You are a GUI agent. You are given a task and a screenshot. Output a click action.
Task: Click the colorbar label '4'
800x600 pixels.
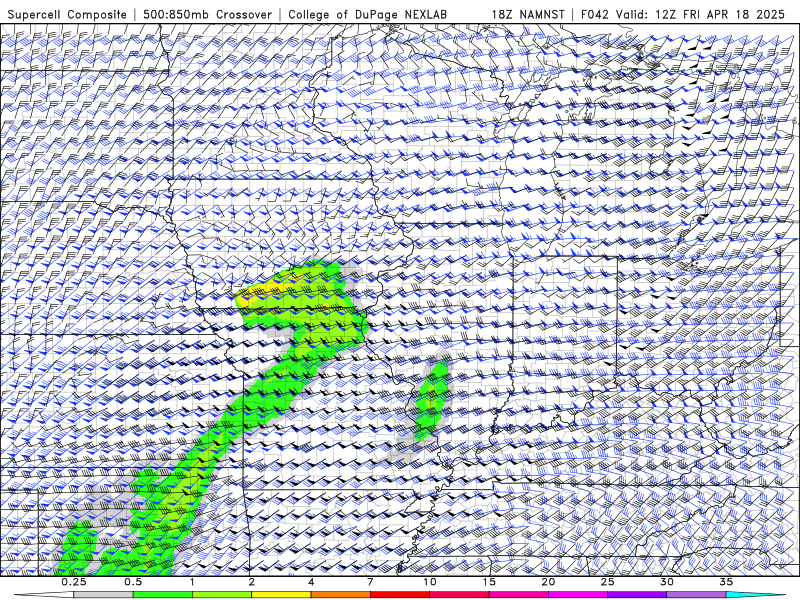(x=311, y=582)
